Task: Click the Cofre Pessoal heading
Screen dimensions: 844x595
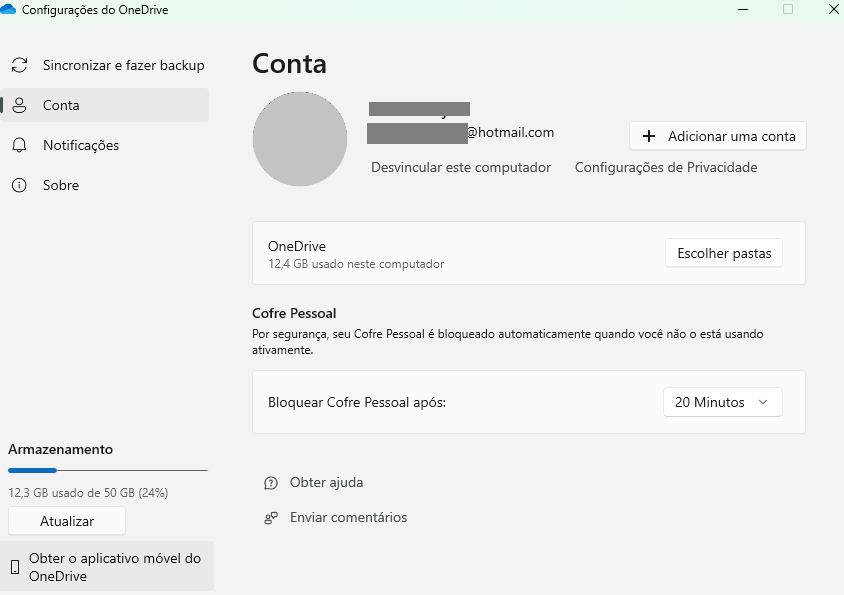Action: 294,313
